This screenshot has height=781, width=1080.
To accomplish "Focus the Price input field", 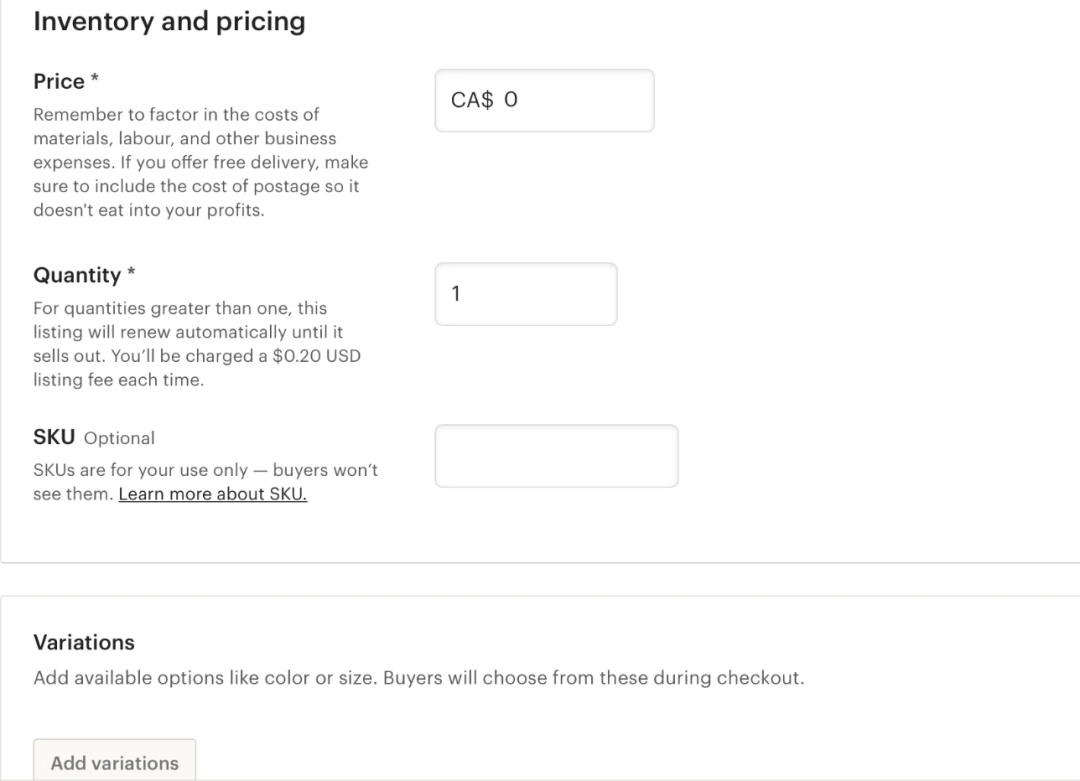I will tap(544, 101).
